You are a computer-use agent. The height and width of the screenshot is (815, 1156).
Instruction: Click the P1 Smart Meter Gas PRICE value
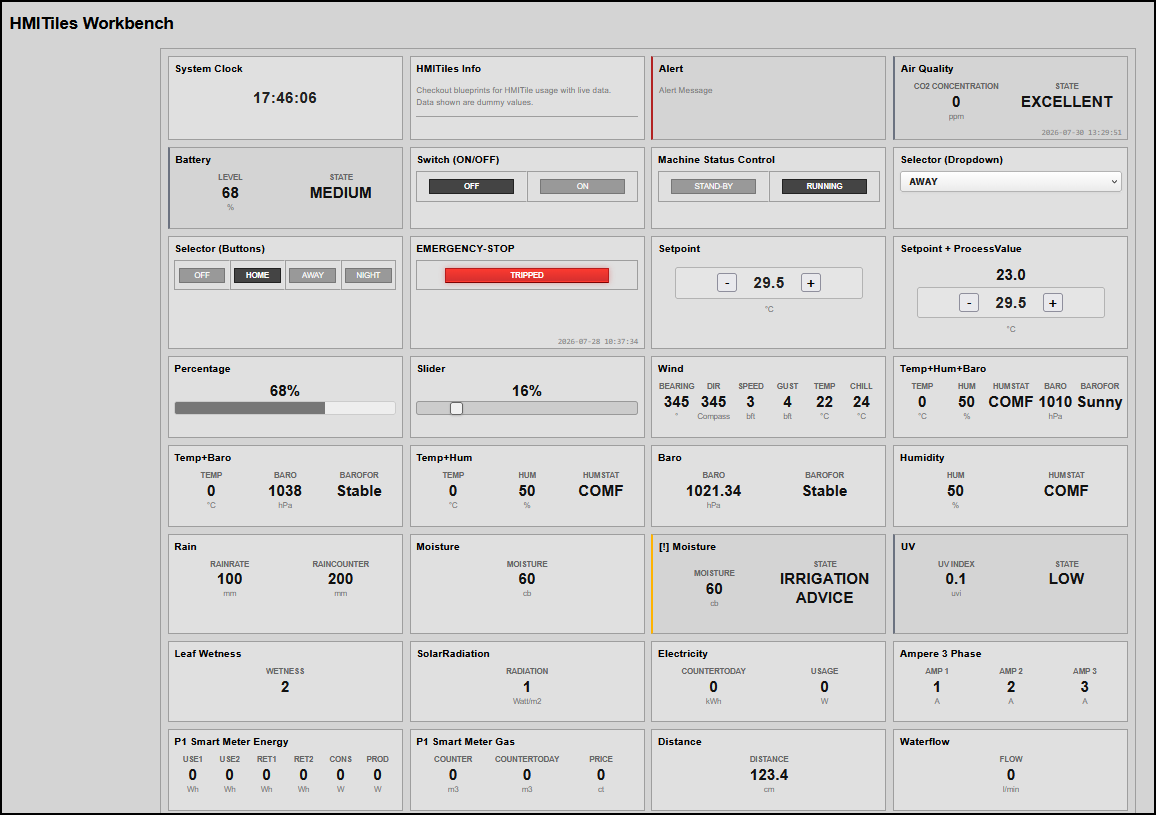point(601,775)
